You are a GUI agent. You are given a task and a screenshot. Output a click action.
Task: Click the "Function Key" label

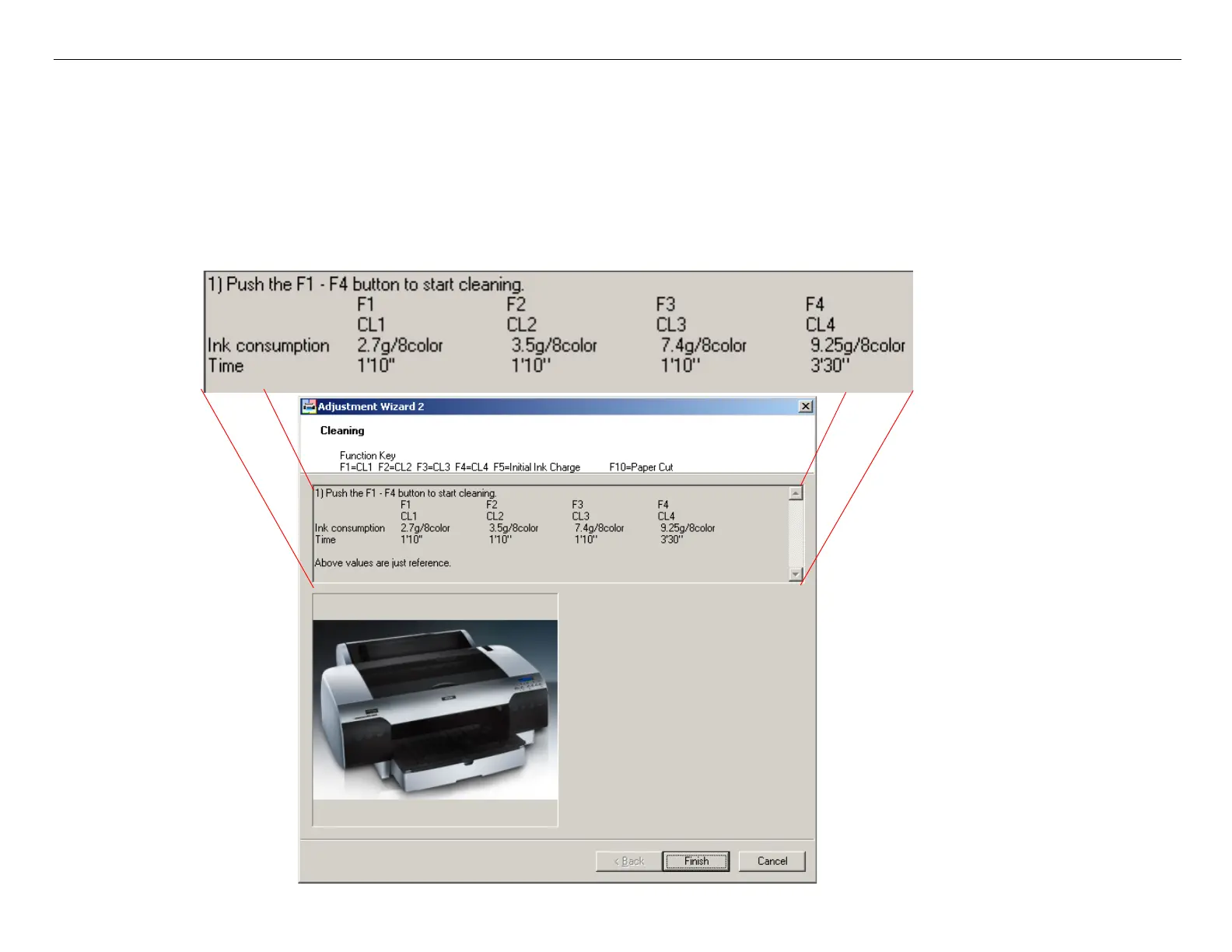[x=368, y=456]
